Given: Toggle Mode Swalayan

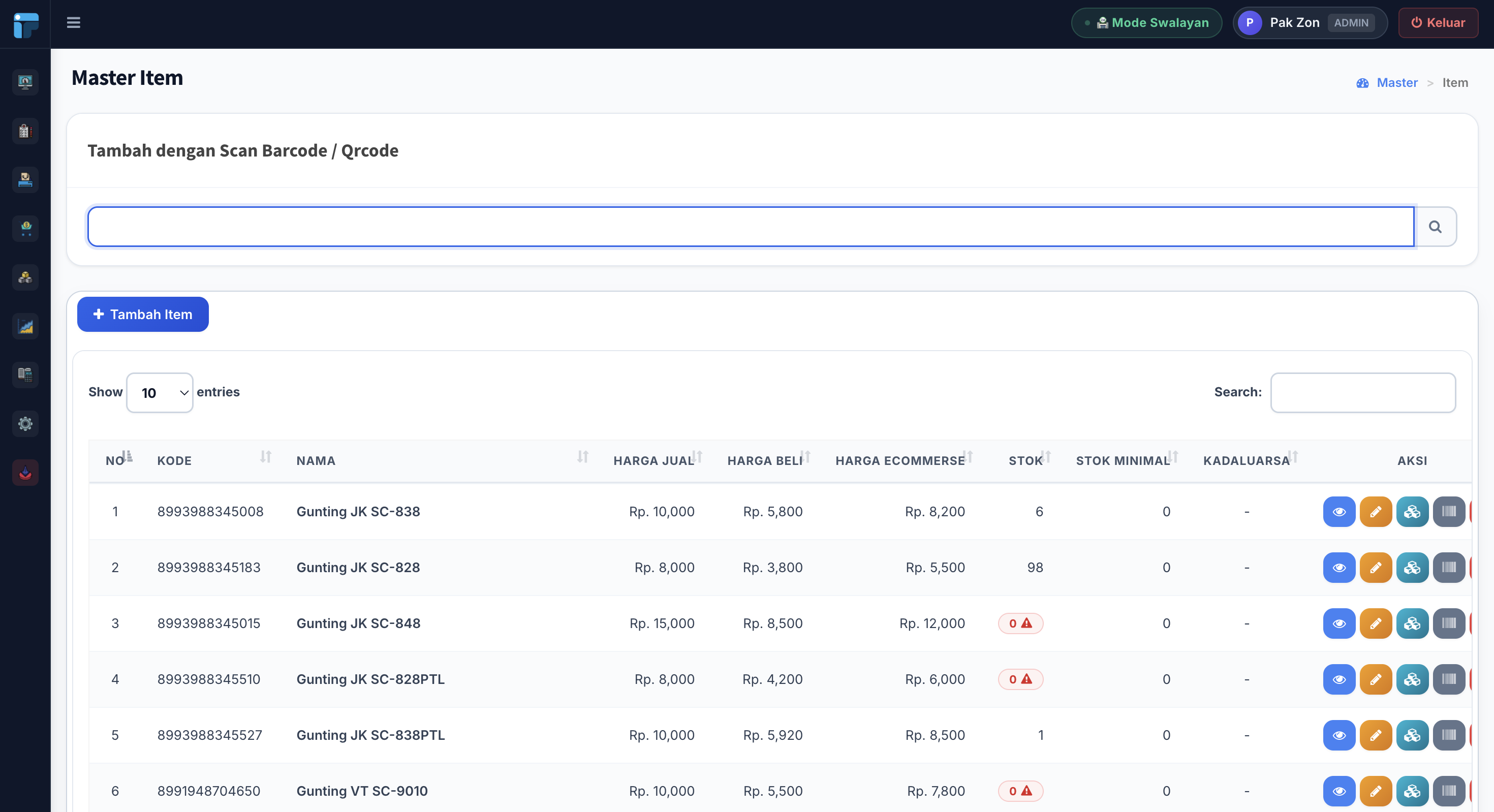Looking at the screenshot, I should tap(1146, 23).
